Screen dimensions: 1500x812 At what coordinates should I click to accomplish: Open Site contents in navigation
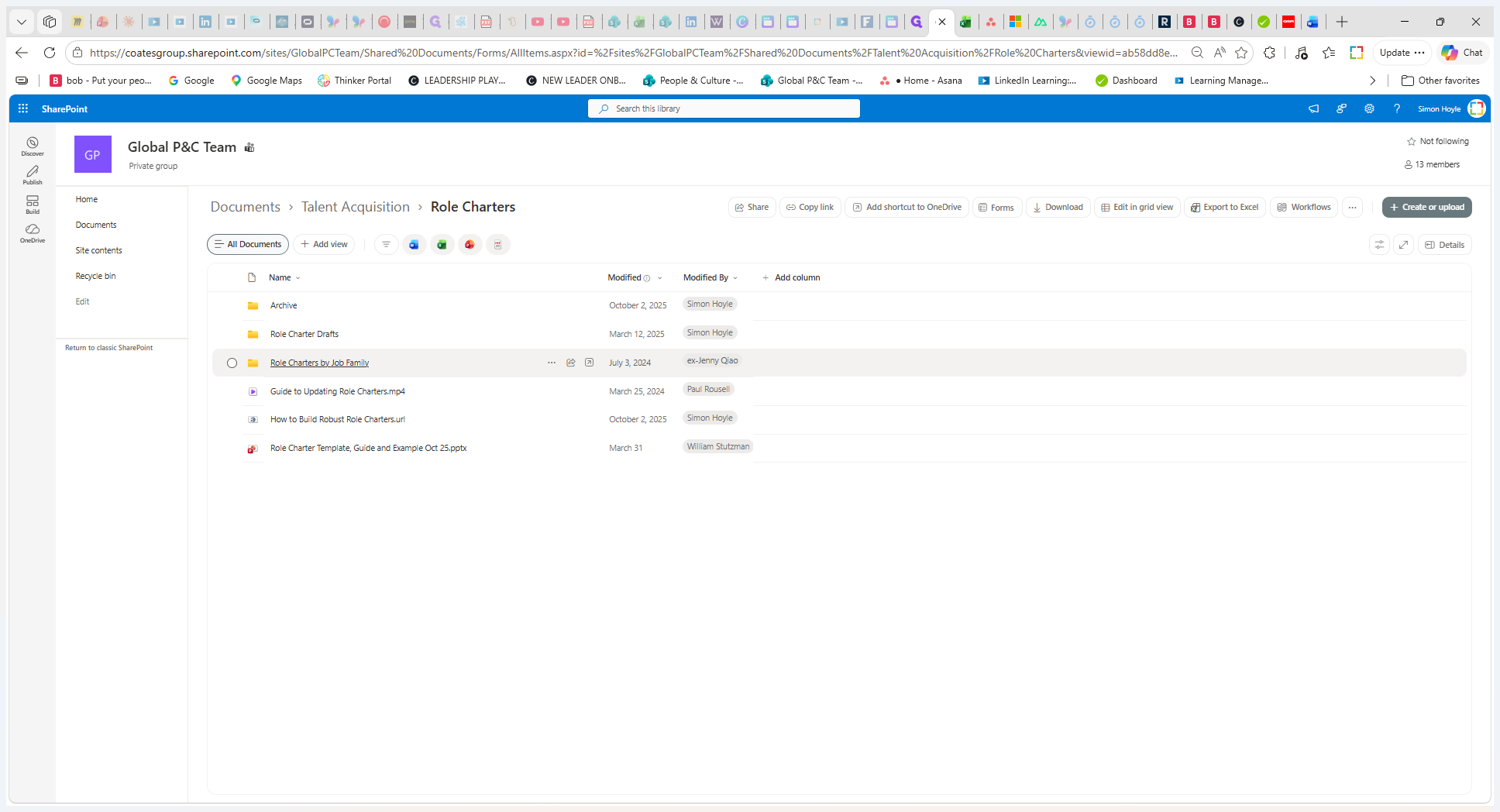(x=99, y=250)
